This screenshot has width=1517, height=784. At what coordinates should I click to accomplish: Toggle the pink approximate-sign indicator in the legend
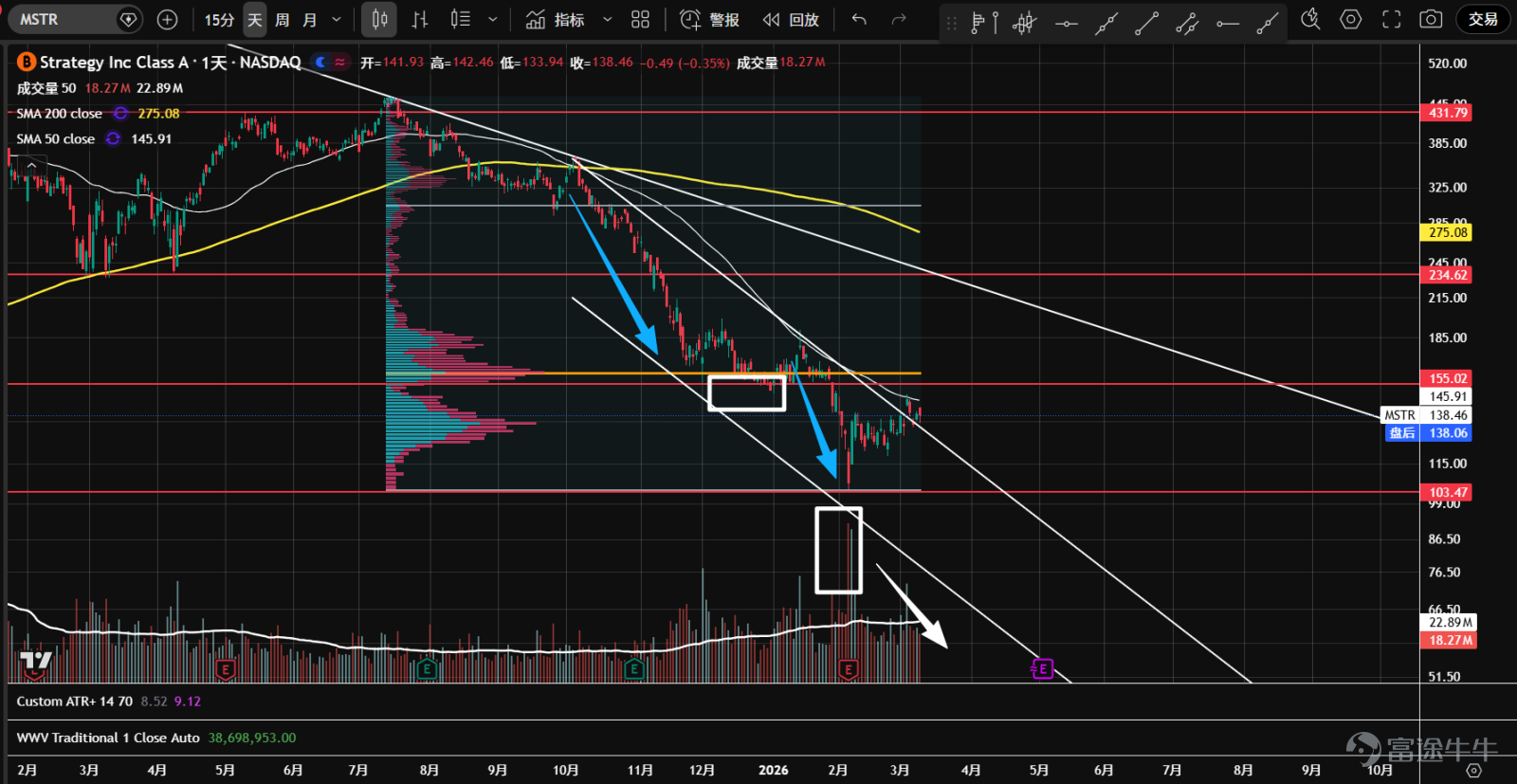pos(339,62)
